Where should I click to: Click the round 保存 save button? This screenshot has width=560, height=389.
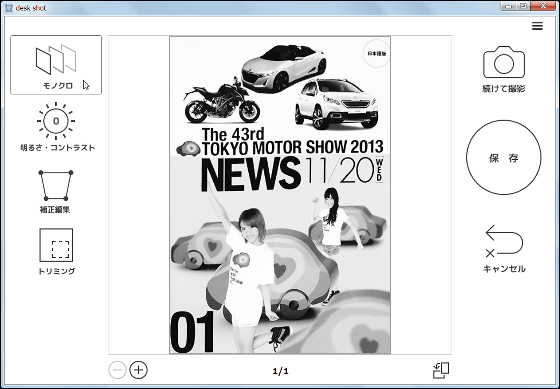click(x=504, y=158)
